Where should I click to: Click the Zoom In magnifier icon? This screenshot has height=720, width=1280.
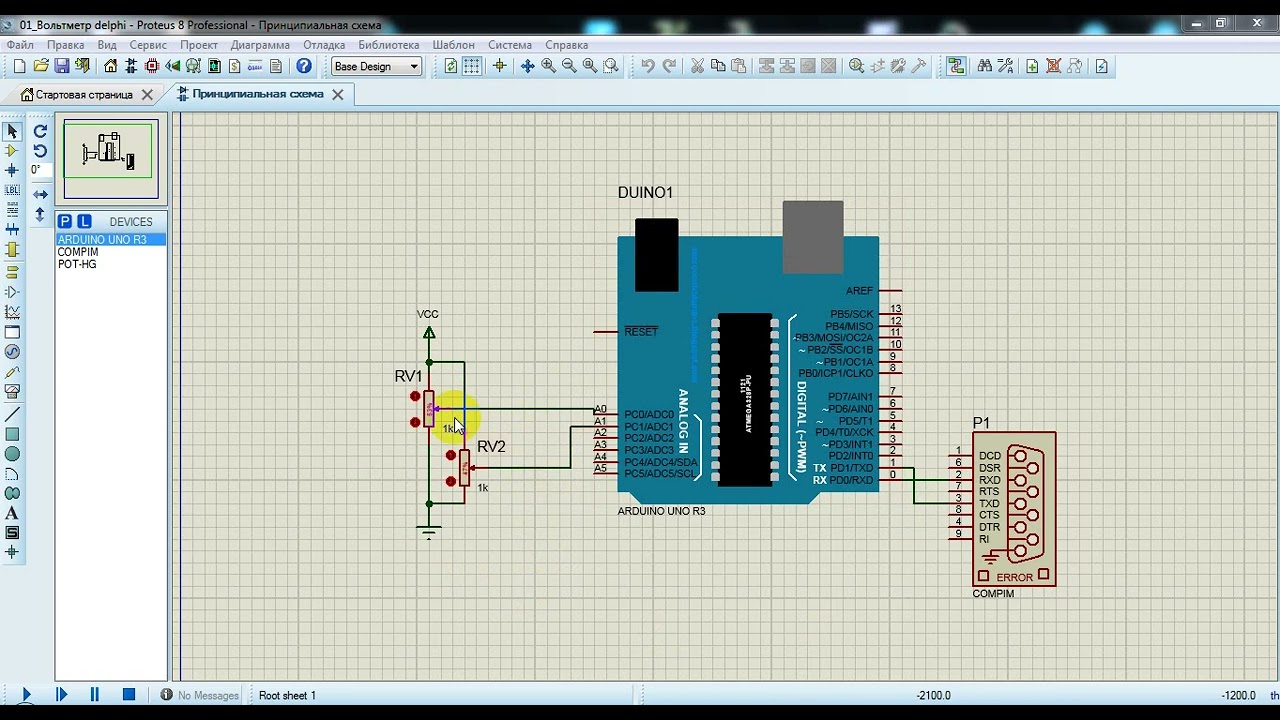[x=548, y=66]
